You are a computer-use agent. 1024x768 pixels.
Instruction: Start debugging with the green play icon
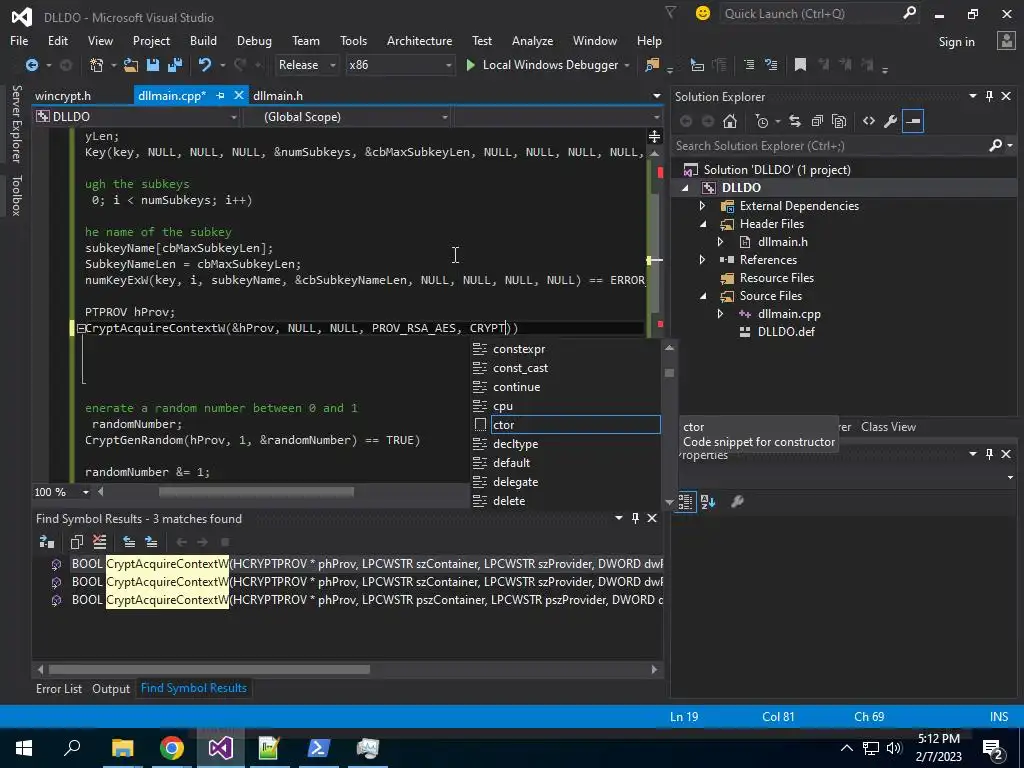(x=470, y=65)
